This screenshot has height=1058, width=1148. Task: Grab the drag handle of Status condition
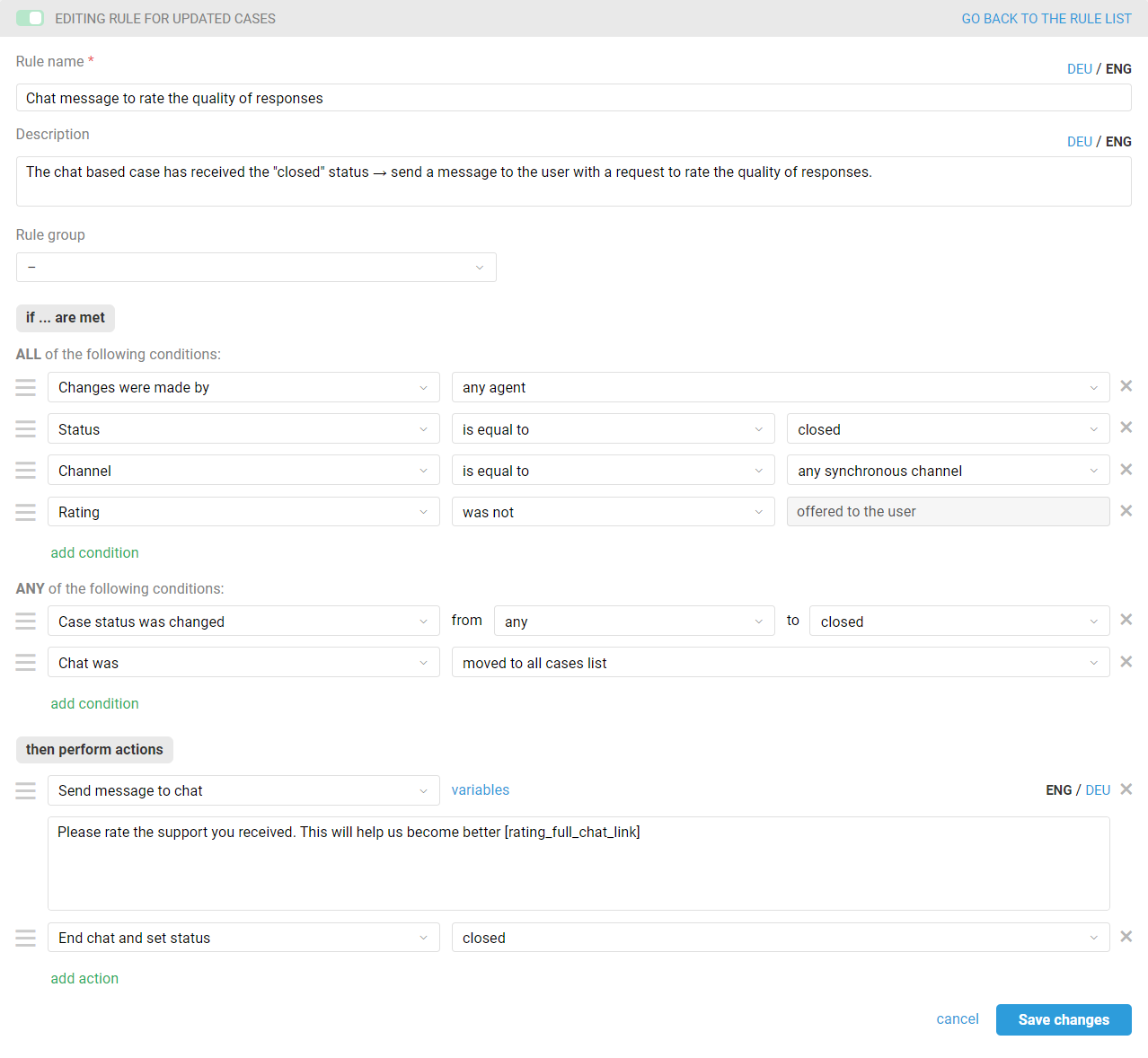(26, 429)
